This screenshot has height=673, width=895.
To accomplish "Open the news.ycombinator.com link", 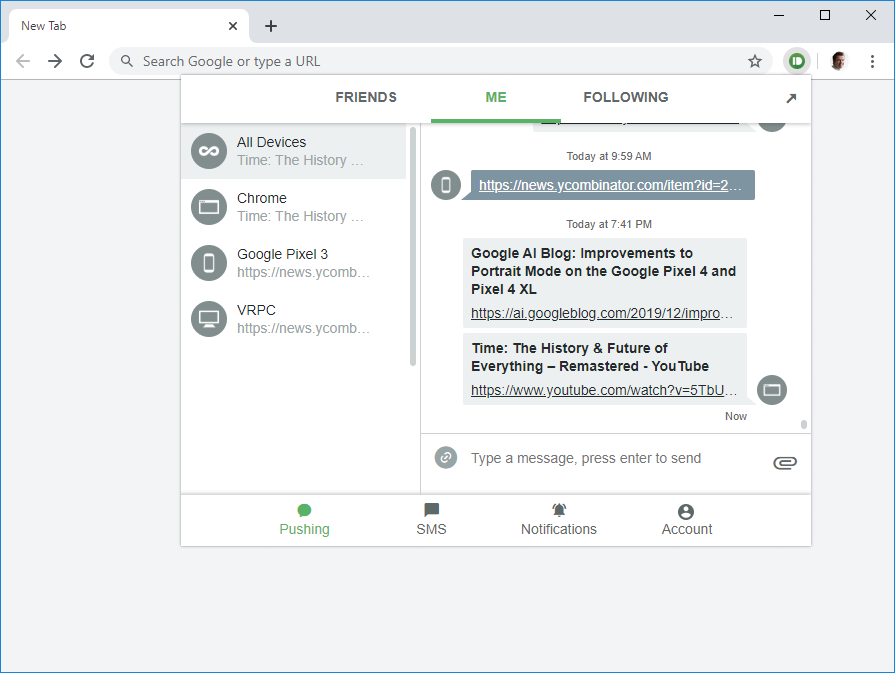I will (x=610, y=185).
